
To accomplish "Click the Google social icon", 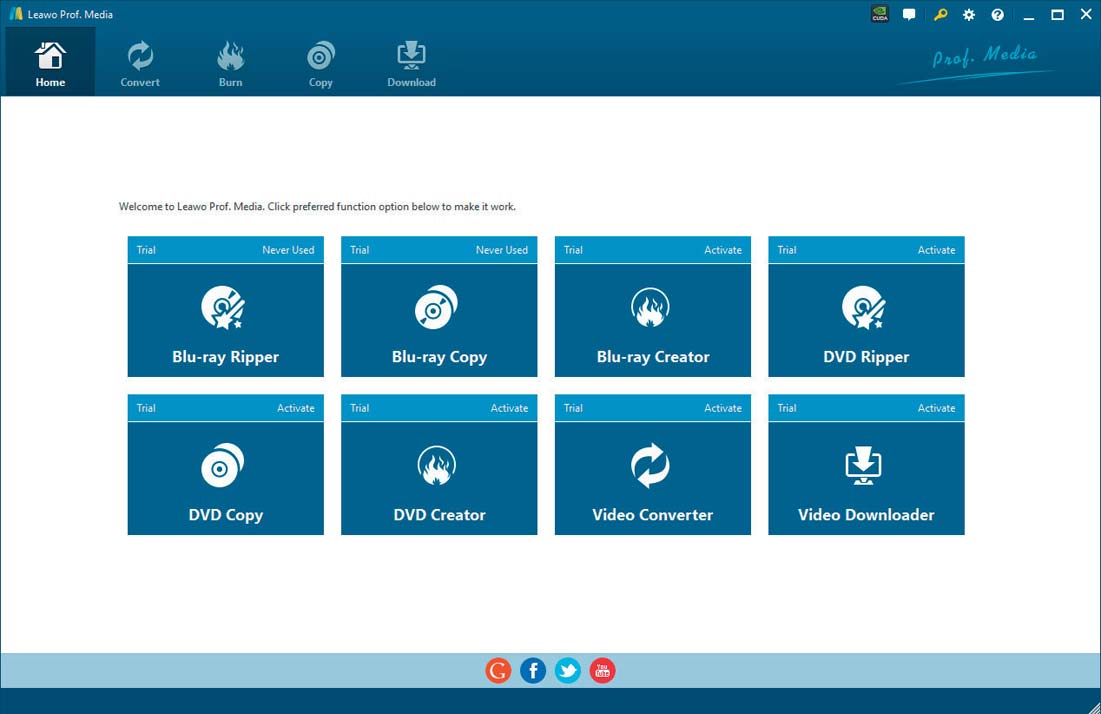I will pos(499,670).
